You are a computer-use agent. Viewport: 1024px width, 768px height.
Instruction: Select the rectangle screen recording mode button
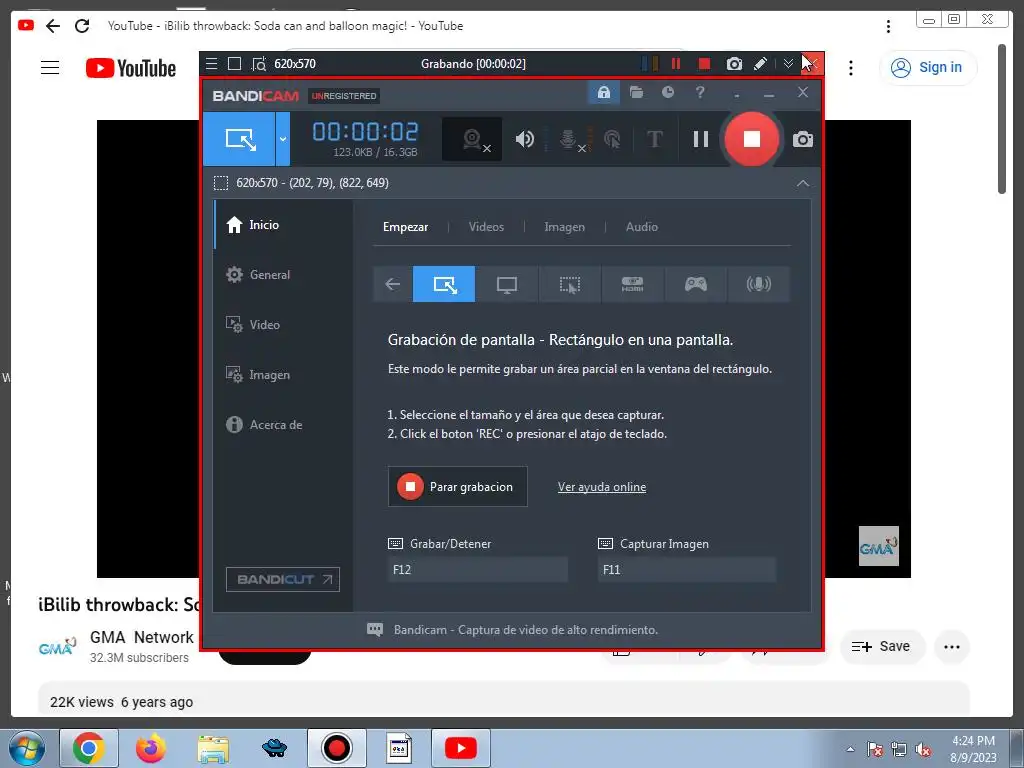239,139
